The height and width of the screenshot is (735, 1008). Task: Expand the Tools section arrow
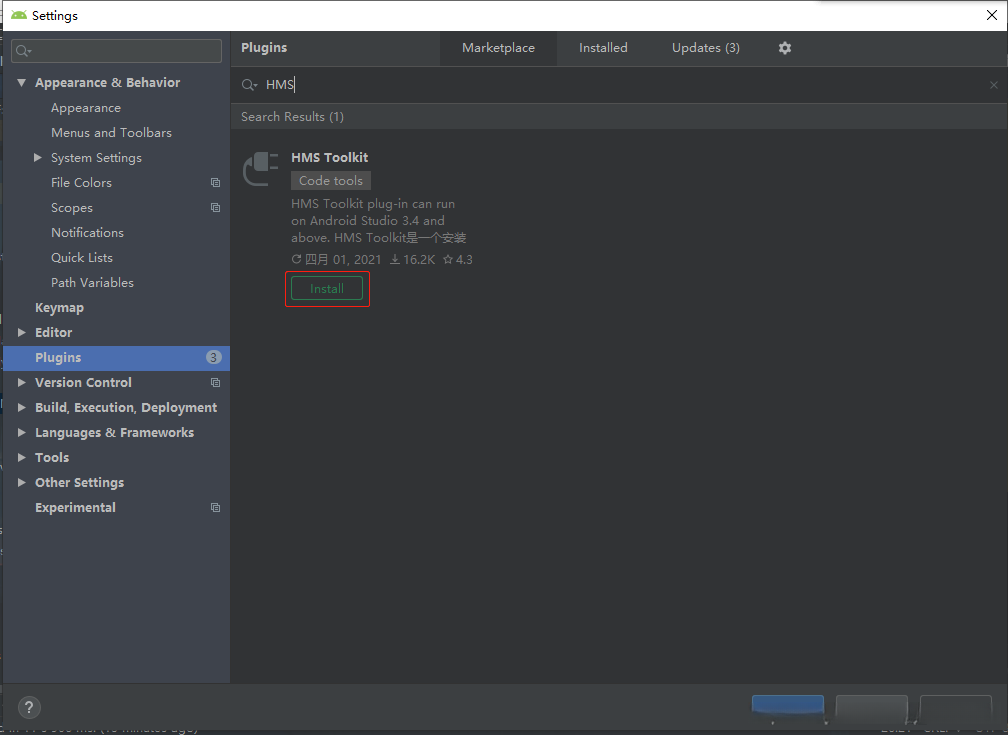(x=21, y=457)
